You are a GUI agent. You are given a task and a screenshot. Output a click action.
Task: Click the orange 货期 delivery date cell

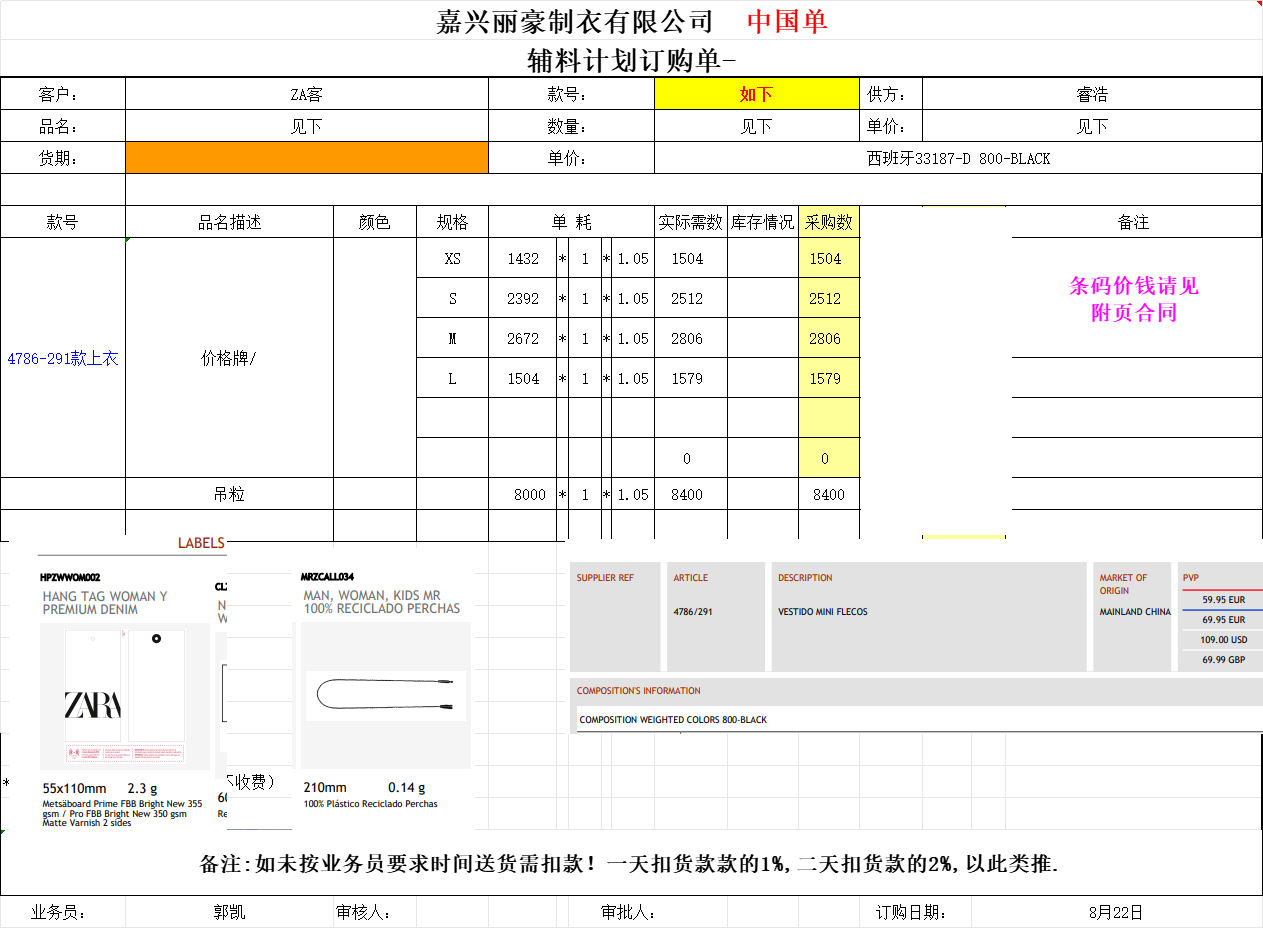tap(306, 158)
